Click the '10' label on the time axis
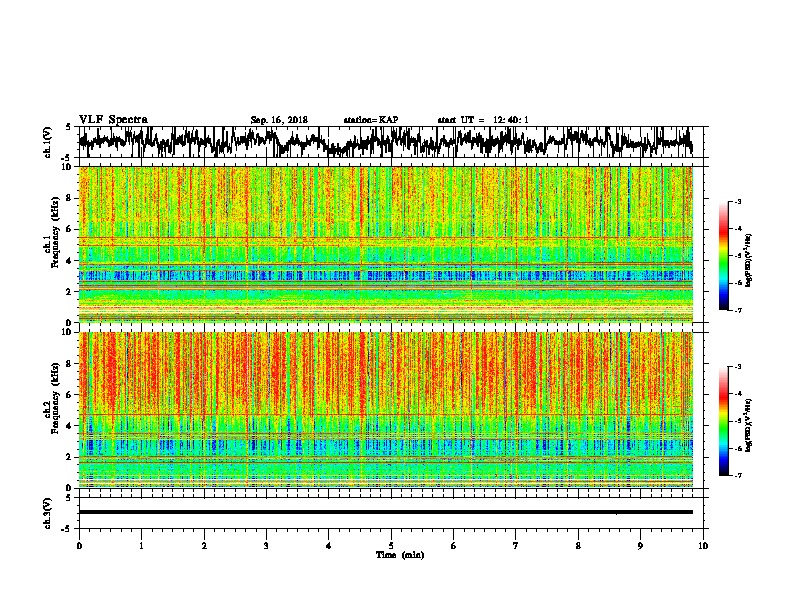The width and height of the screenshot is (792, 612). (x=703, y=546)
